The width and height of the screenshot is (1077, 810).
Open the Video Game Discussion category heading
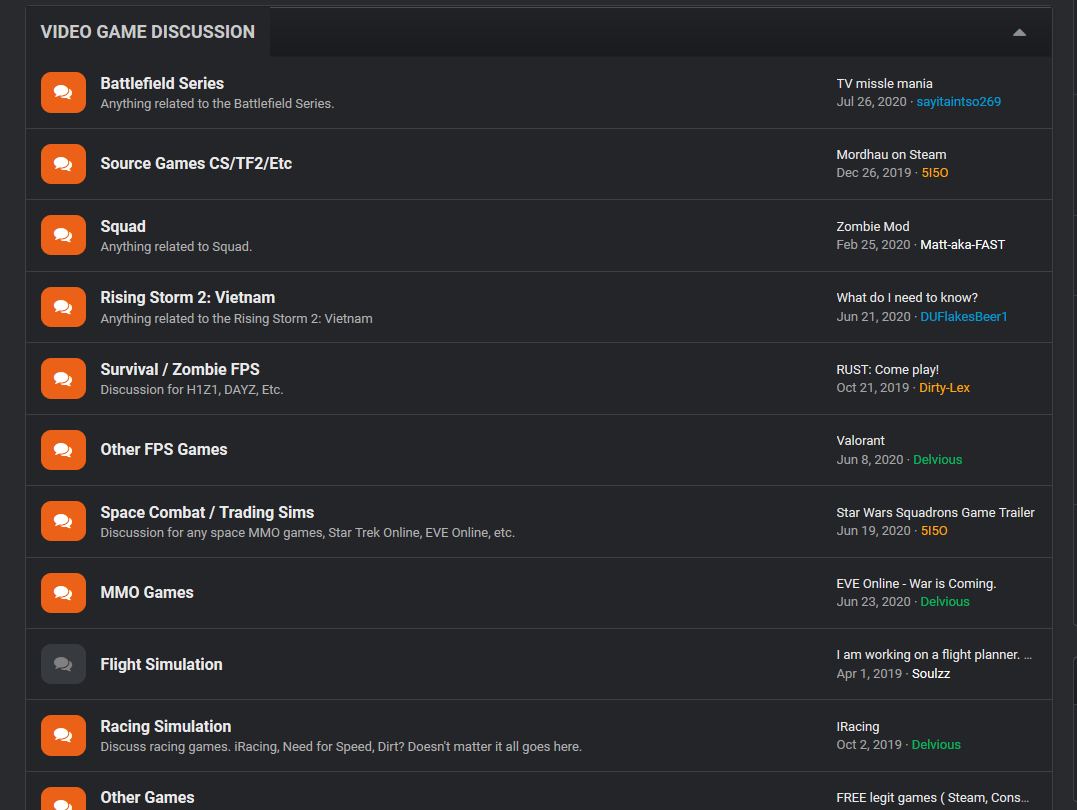[x=148, y=32]
